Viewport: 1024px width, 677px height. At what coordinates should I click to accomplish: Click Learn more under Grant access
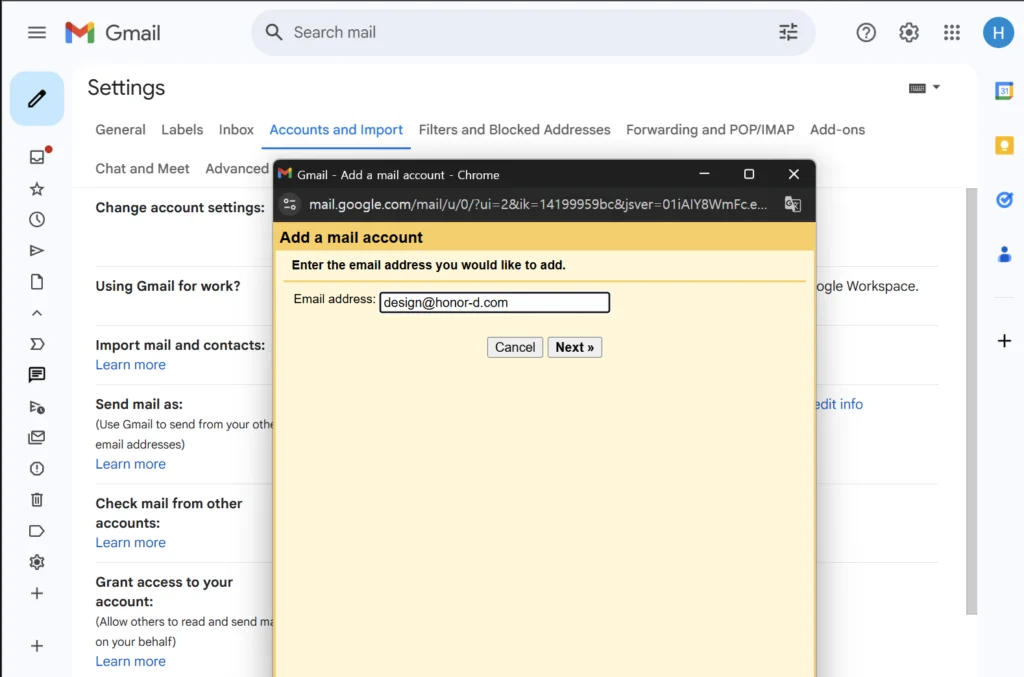point(131,661)
